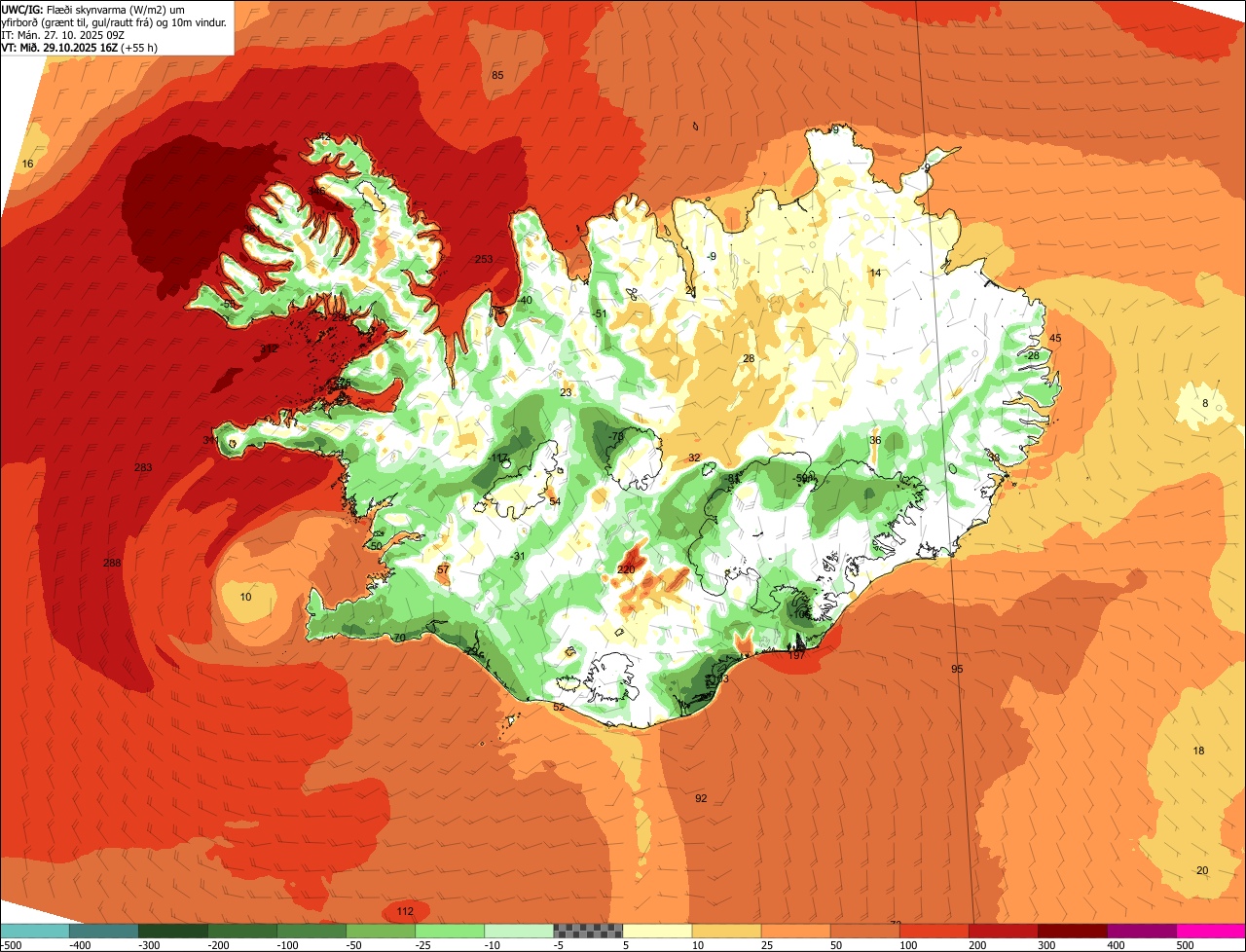Screen dimensions: 1246x952
Task: Click the map value '14' in northeast Iceland
Action: (x=875, y=274)
